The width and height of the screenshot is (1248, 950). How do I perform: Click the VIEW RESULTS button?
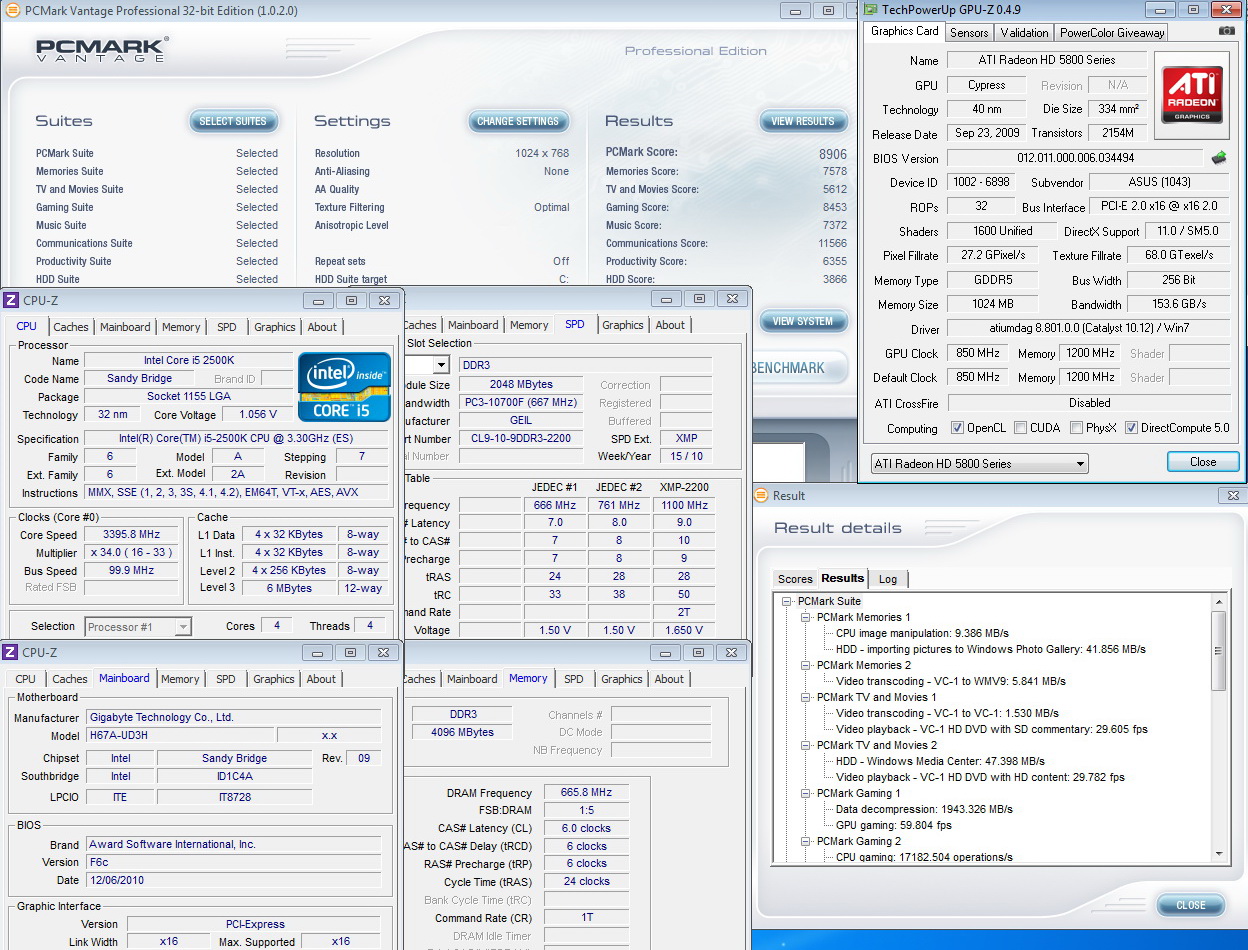point(802,121)
